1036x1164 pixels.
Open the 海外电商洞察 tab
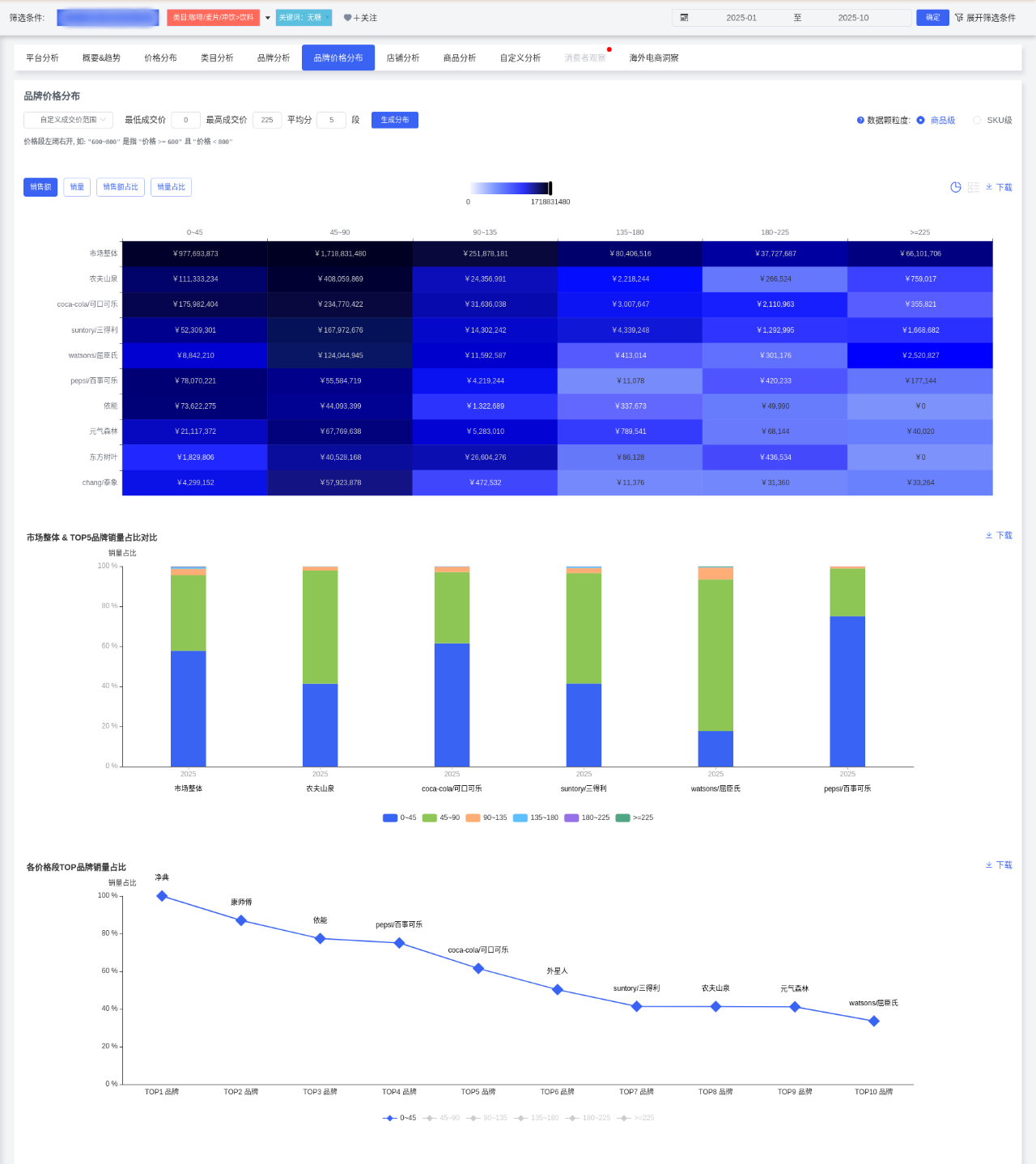(654, 58)
